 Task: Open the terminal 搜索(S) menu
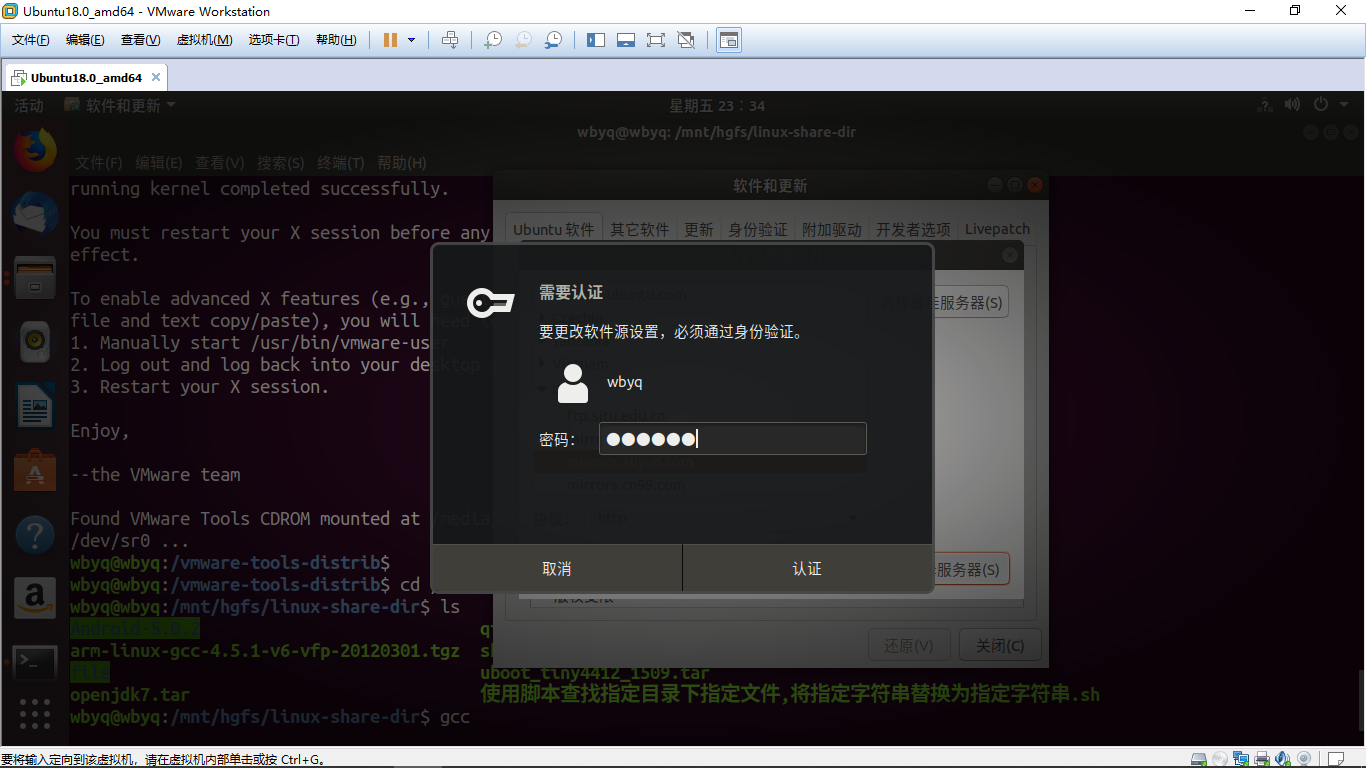(281, 163)
